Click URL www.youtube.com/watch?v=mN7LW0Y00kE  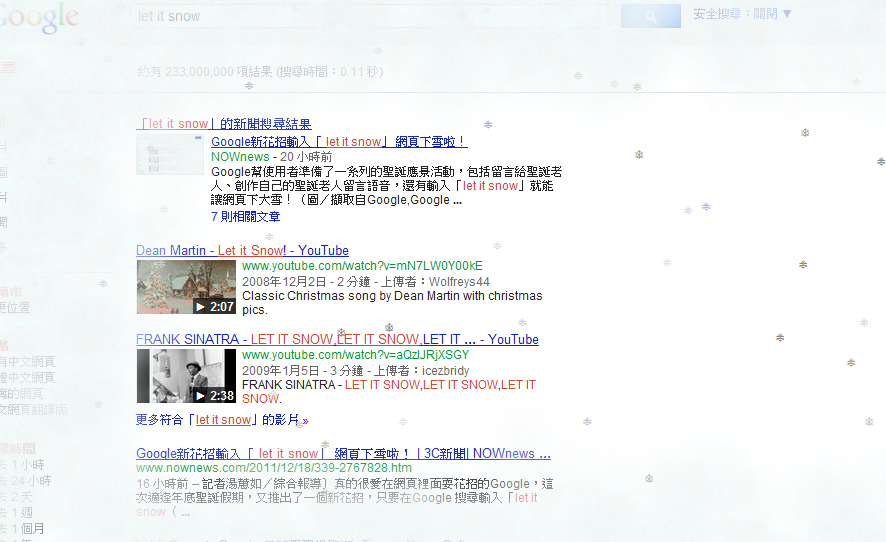click(x=362, y=266)
